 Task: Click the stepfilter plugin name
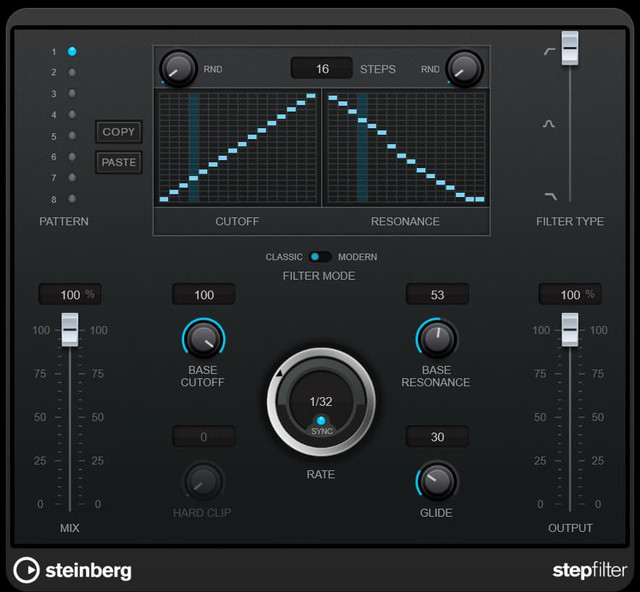[x=589, y=571]
